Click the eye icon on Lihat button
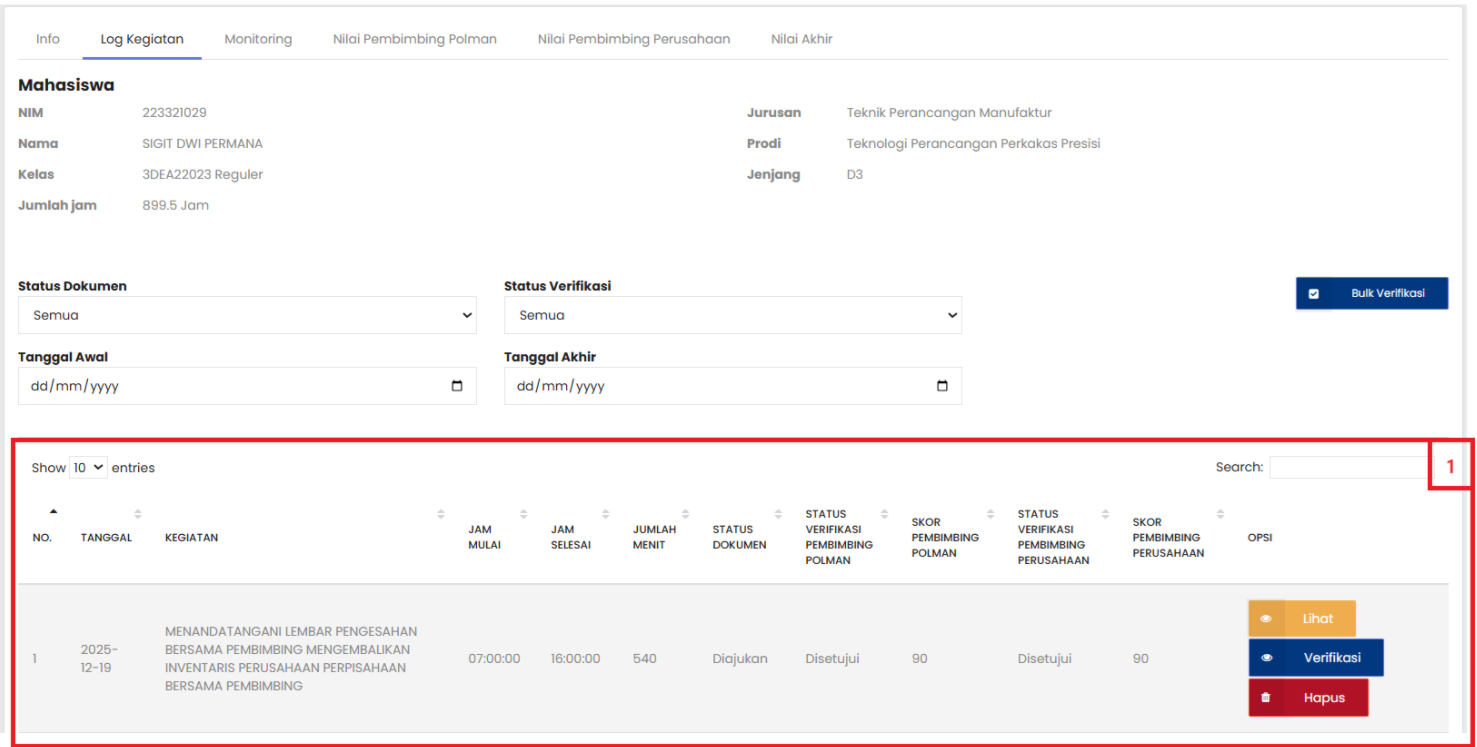 pos(1266,619)
